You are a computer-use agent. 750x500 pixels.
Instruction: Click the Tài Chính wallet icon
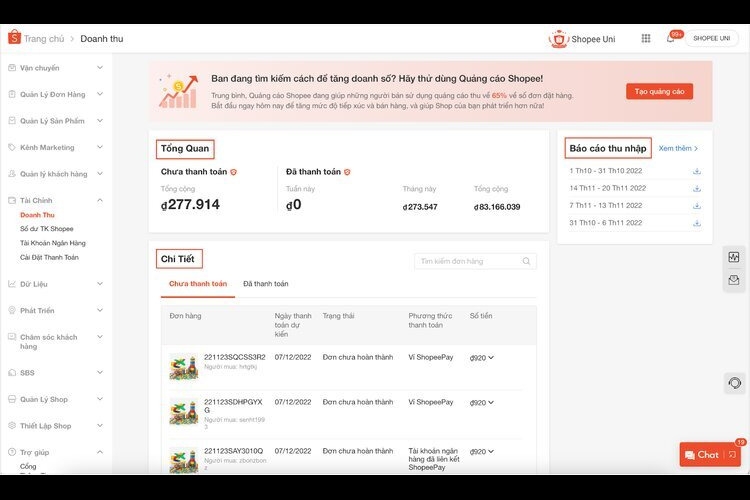pyautogui.click(x=12, y=200)
